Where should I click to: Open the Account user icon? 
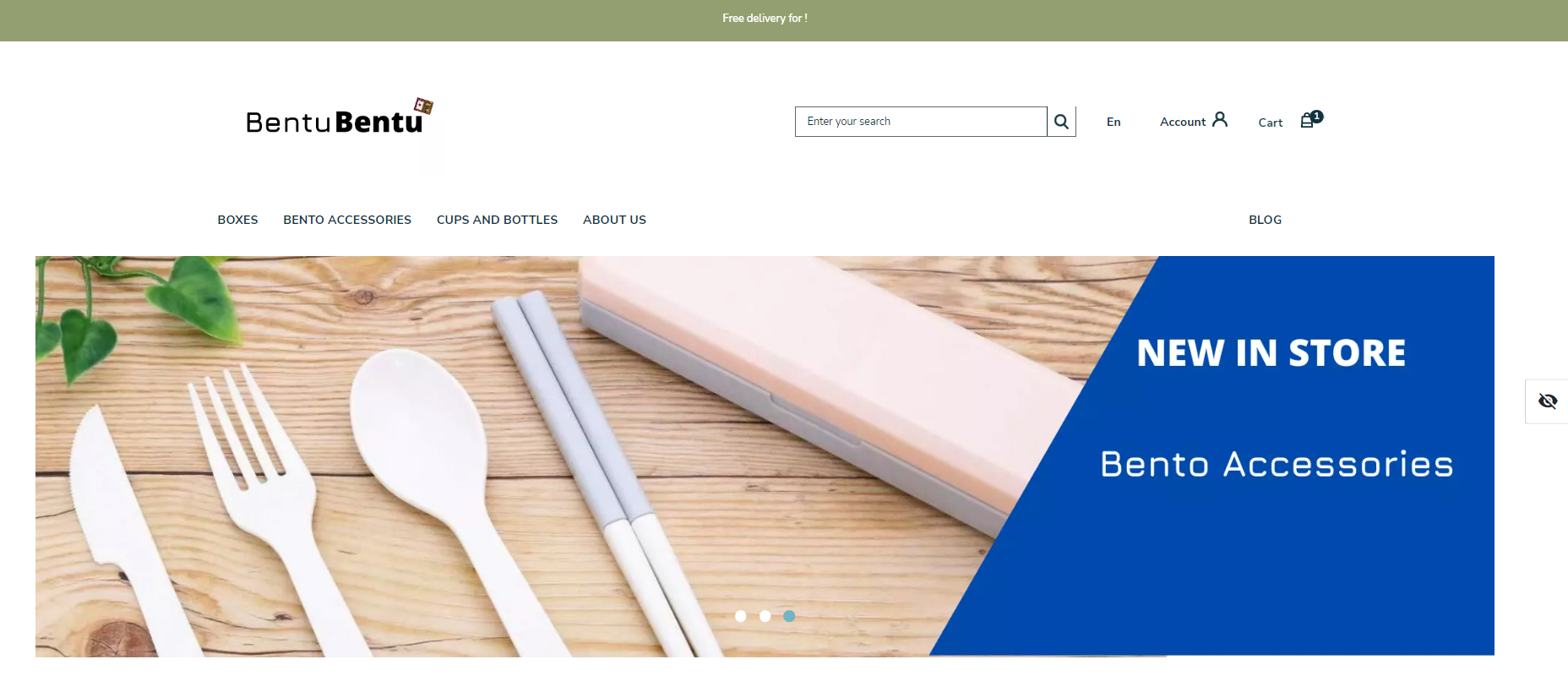click(x=1219, y=120)
